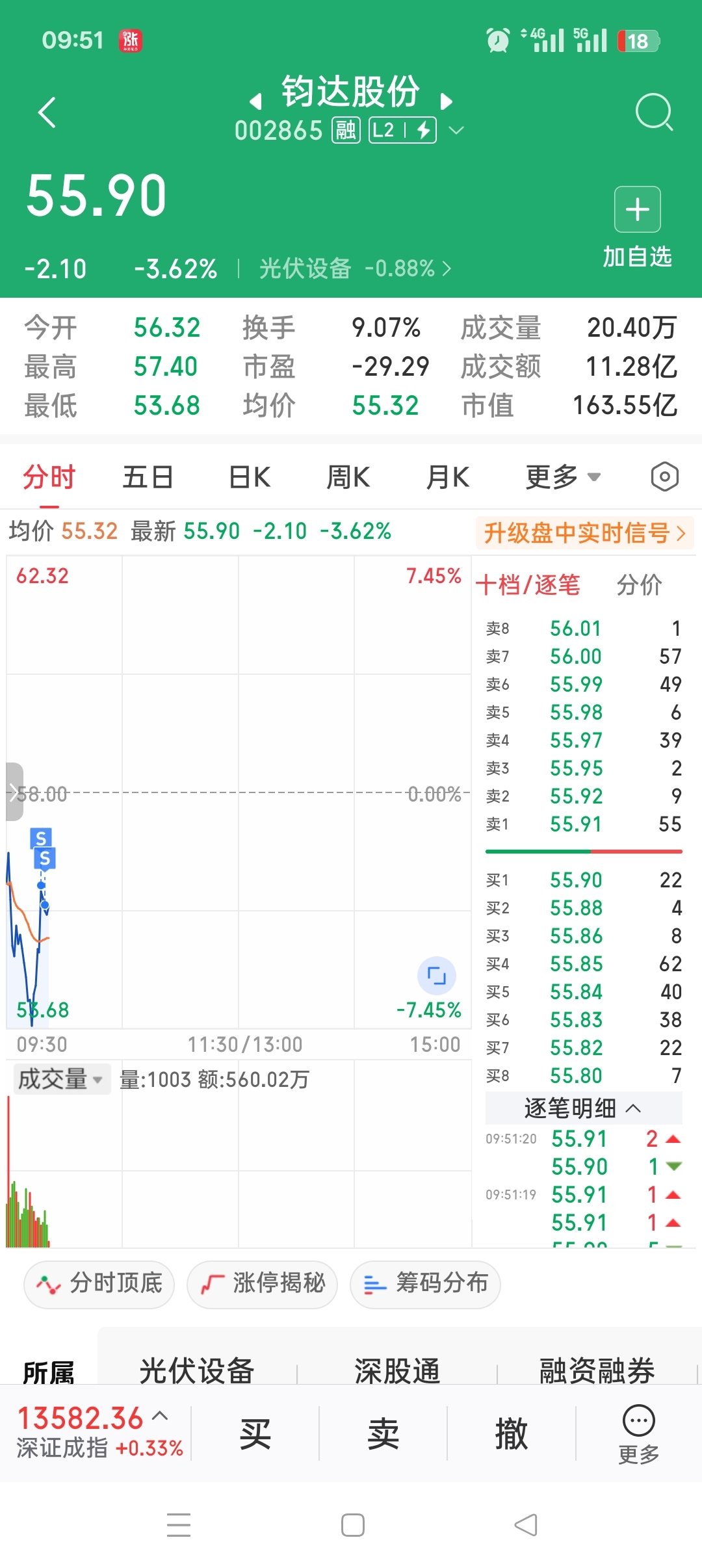Switch to 分价 price distribution tab
Viewport: 702px width, 1568px height.
[x=640, y=585]
